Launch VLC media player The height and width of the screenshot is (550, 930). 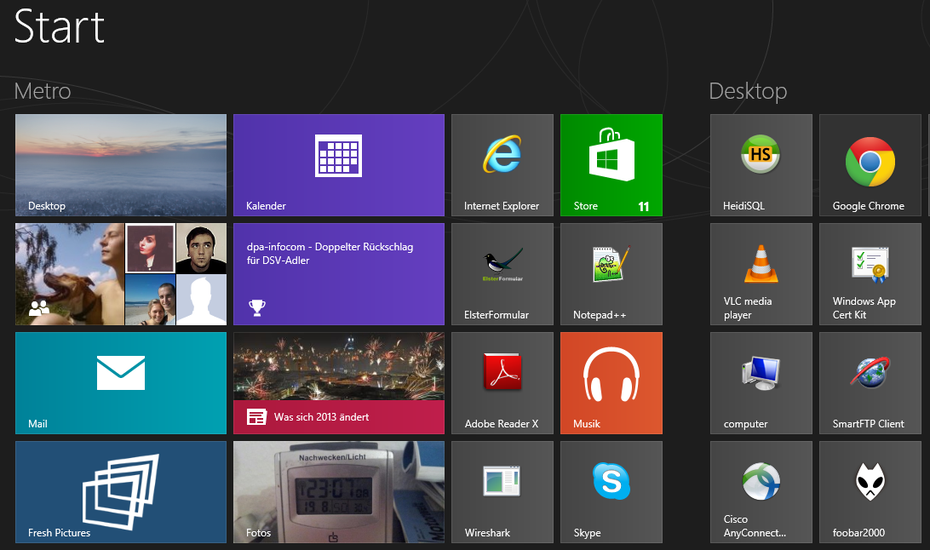click(x=762, y=274)
